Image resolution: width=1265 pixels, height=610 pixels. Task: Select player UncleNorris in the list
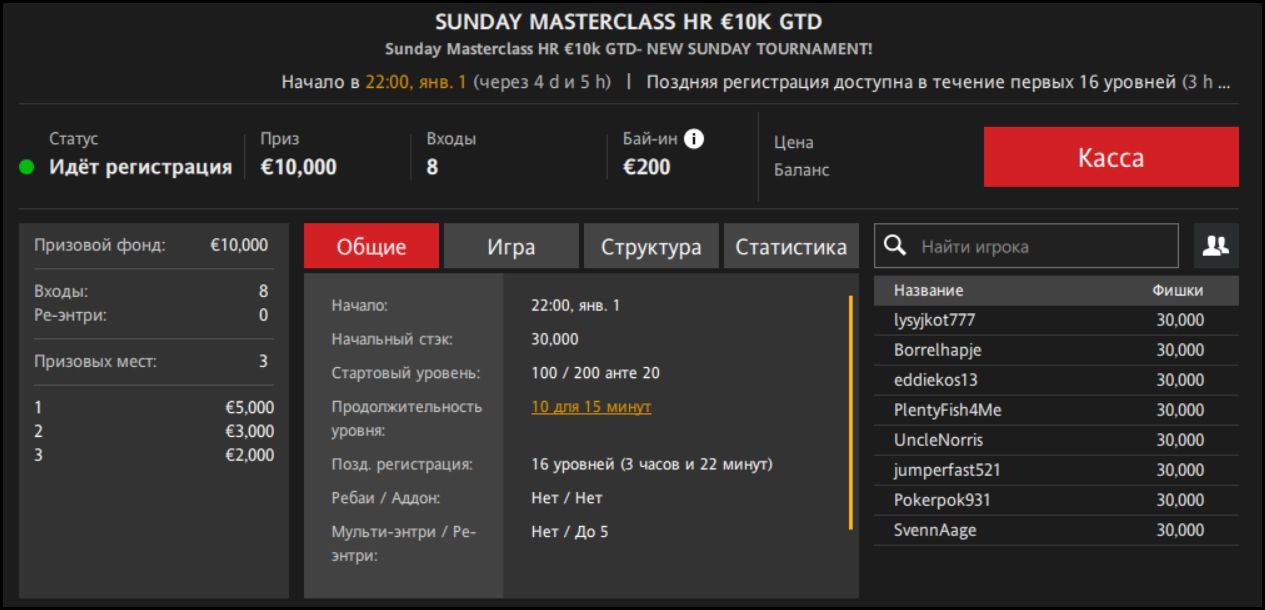pos(938,440)
